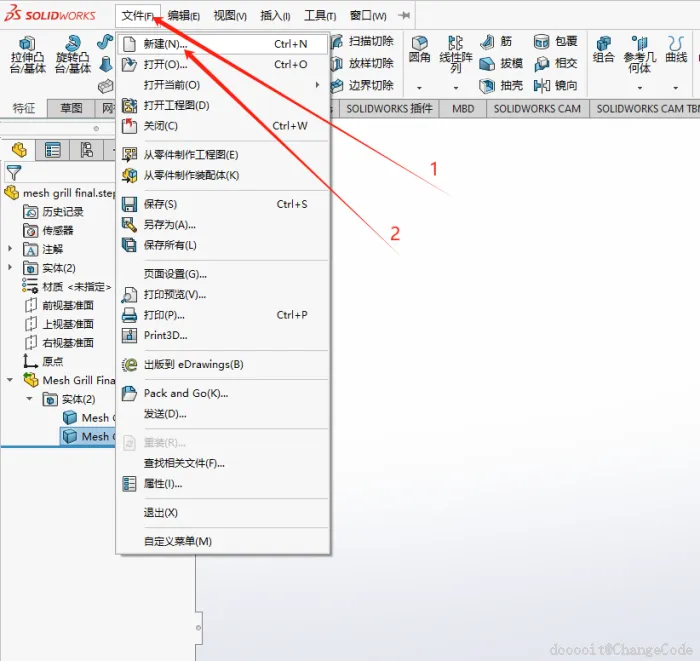Screen dimensions: 700x661
Task: Click the SOLIDWORKS logo
Action: tap(50, 14)
